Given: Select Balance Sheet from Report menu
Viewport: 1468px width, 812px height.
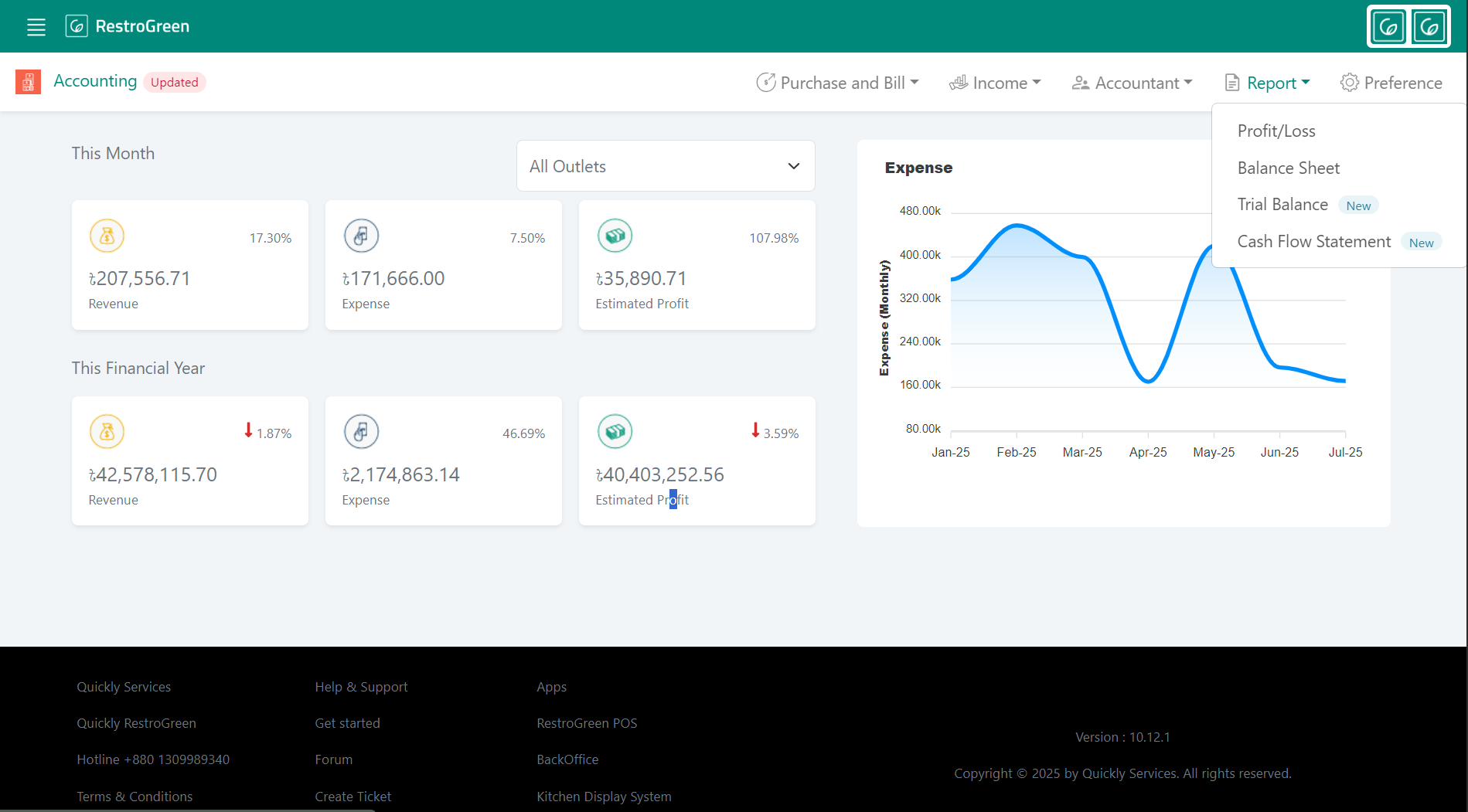Looking at the screenshot, I should 1289,168.
